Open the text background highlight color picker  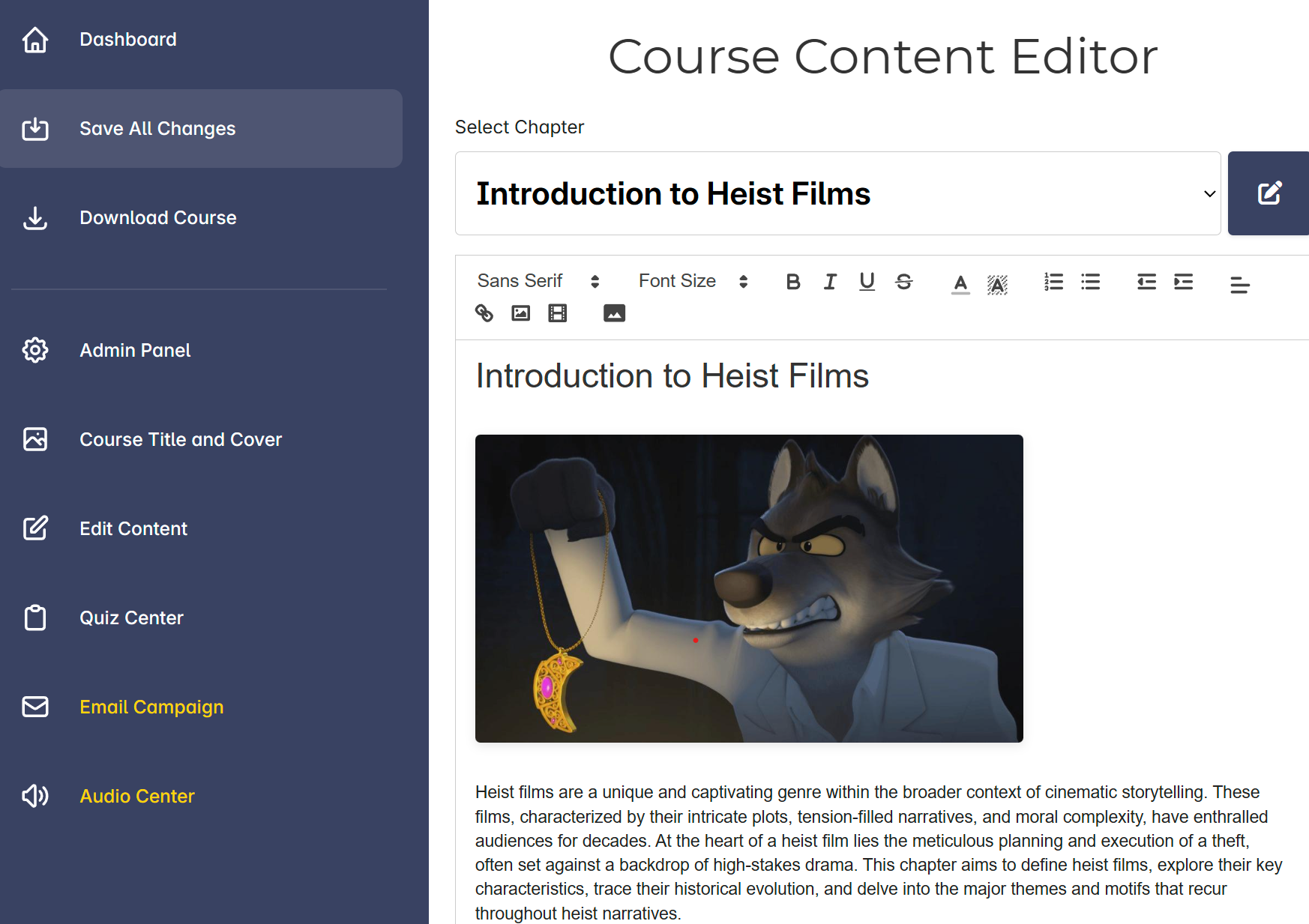pyautogui.click(x=997, y=284)
